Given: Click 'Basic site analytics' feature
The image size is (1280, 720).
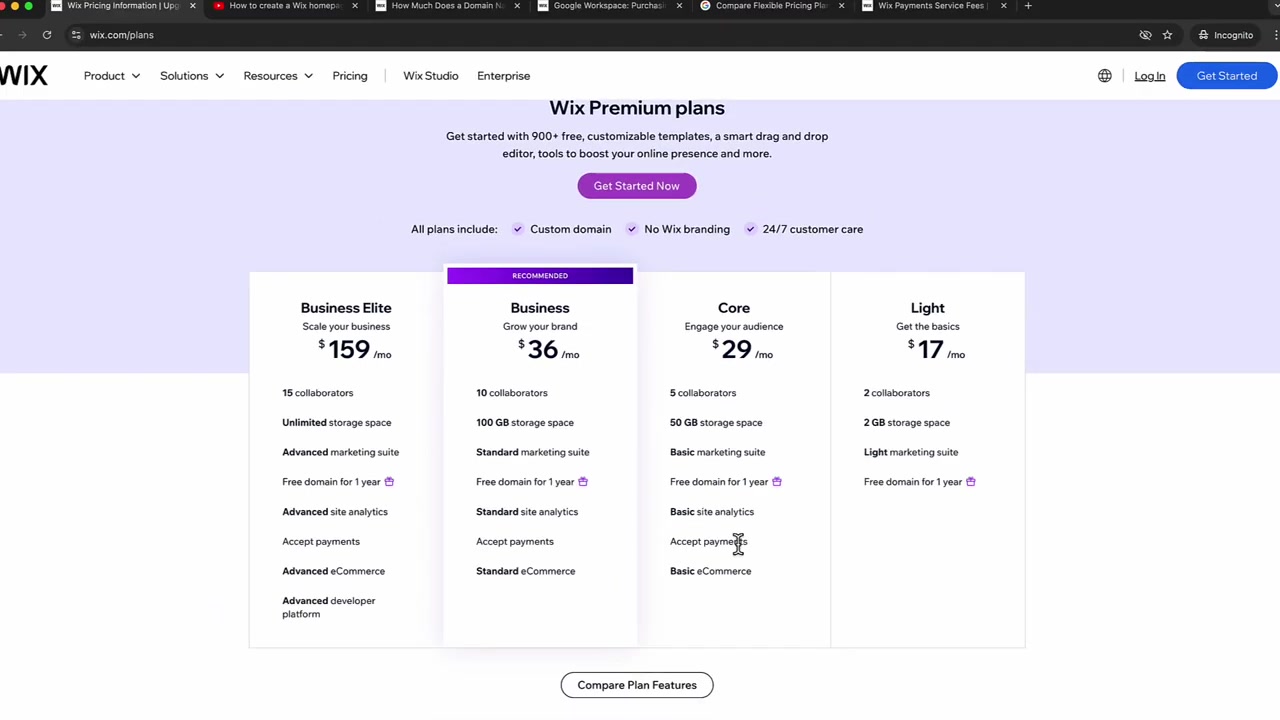Looking at the screenshot, I should (x=712, y=512).
